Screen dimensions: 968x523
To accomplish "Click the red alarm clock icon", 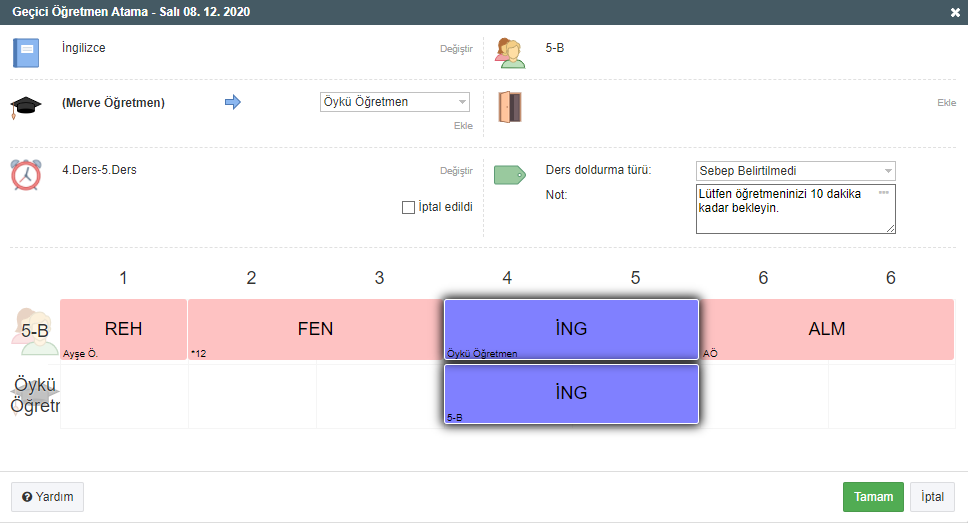I will point(26,173).
